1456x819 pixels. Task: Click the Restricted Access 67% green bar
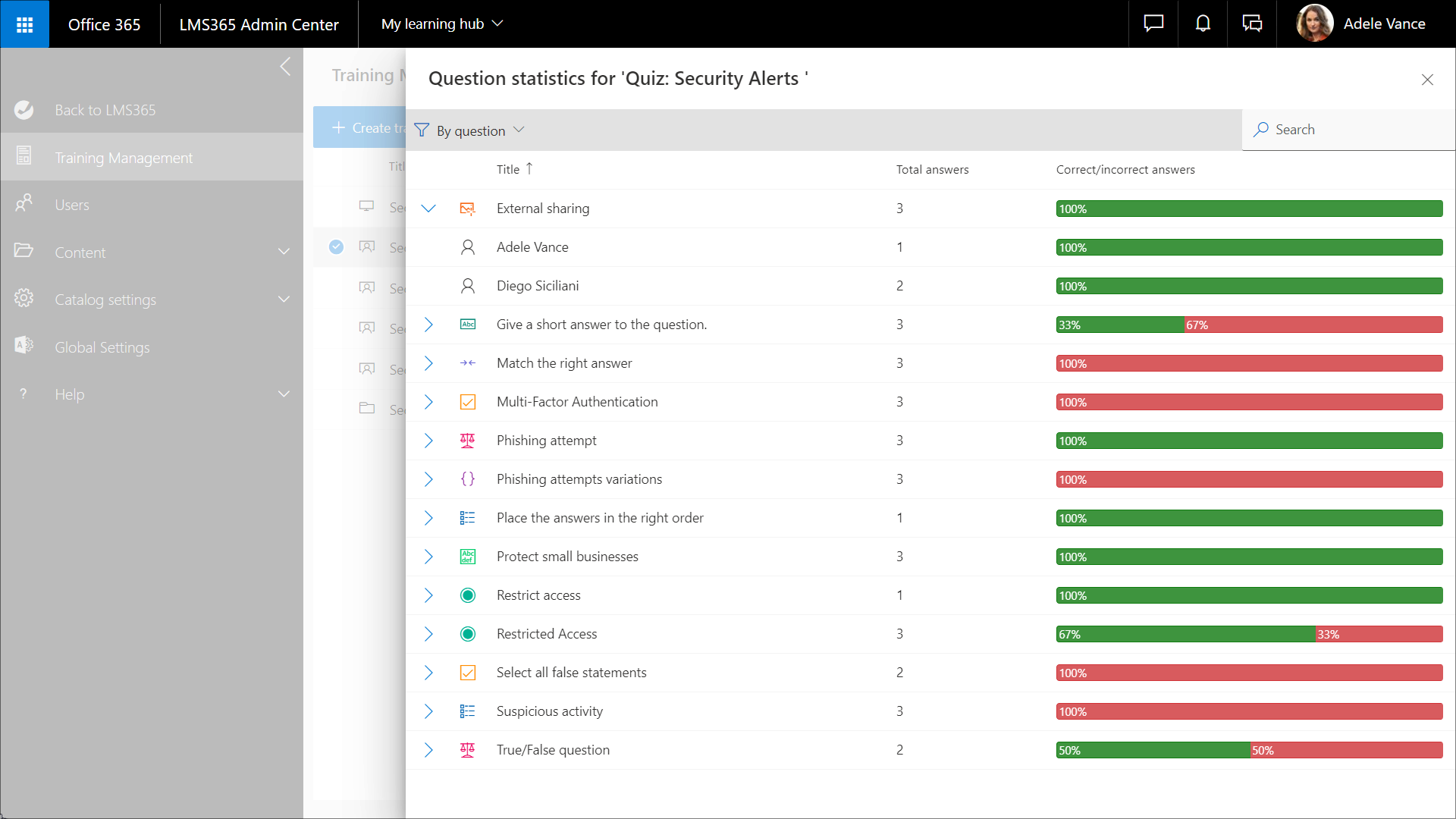click(x=1185, y=634)
